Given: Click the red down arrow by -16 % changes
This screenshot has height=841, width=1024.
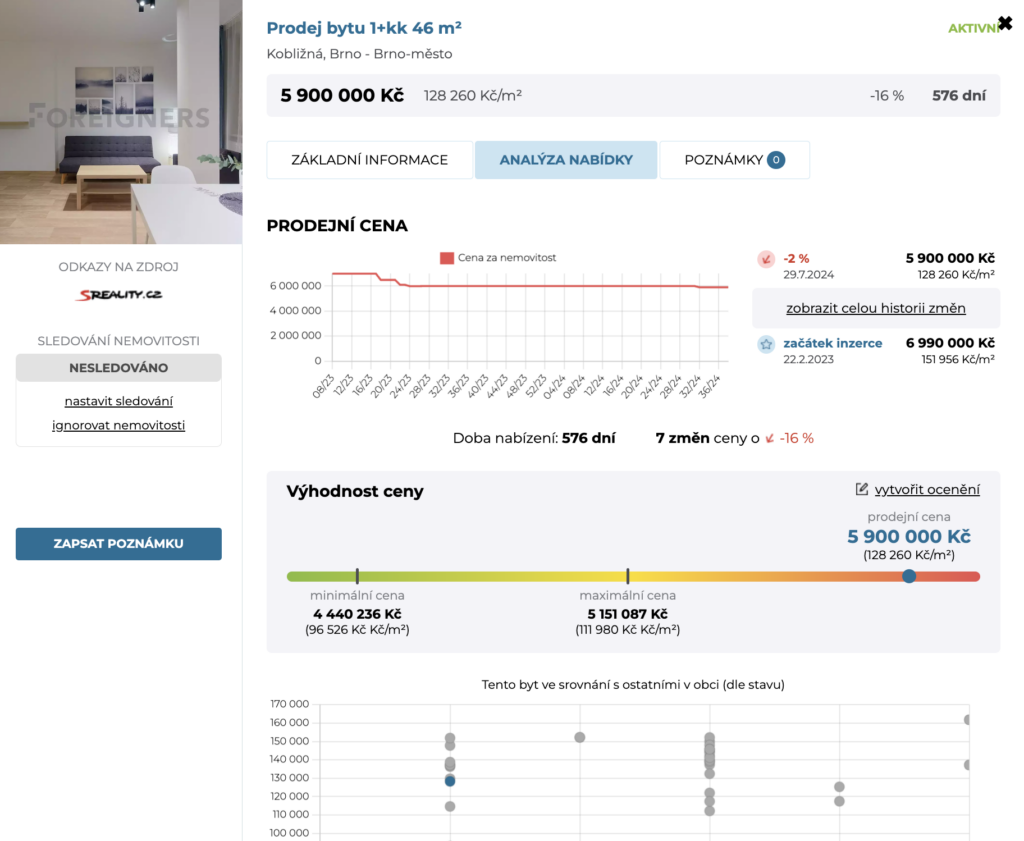Looking at the screenshot, I should click(x=769, y=439).
